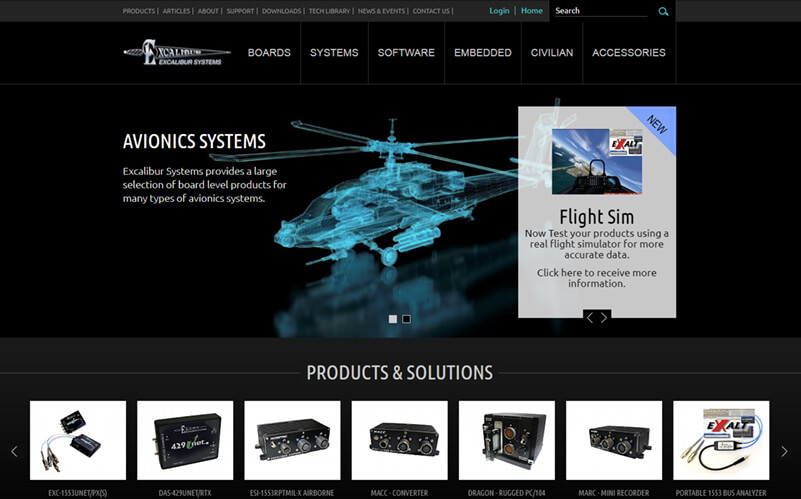This screenshot has width=801, height=499.
Task: Open the Software navigation menu
Action: [x=406, y=53]
